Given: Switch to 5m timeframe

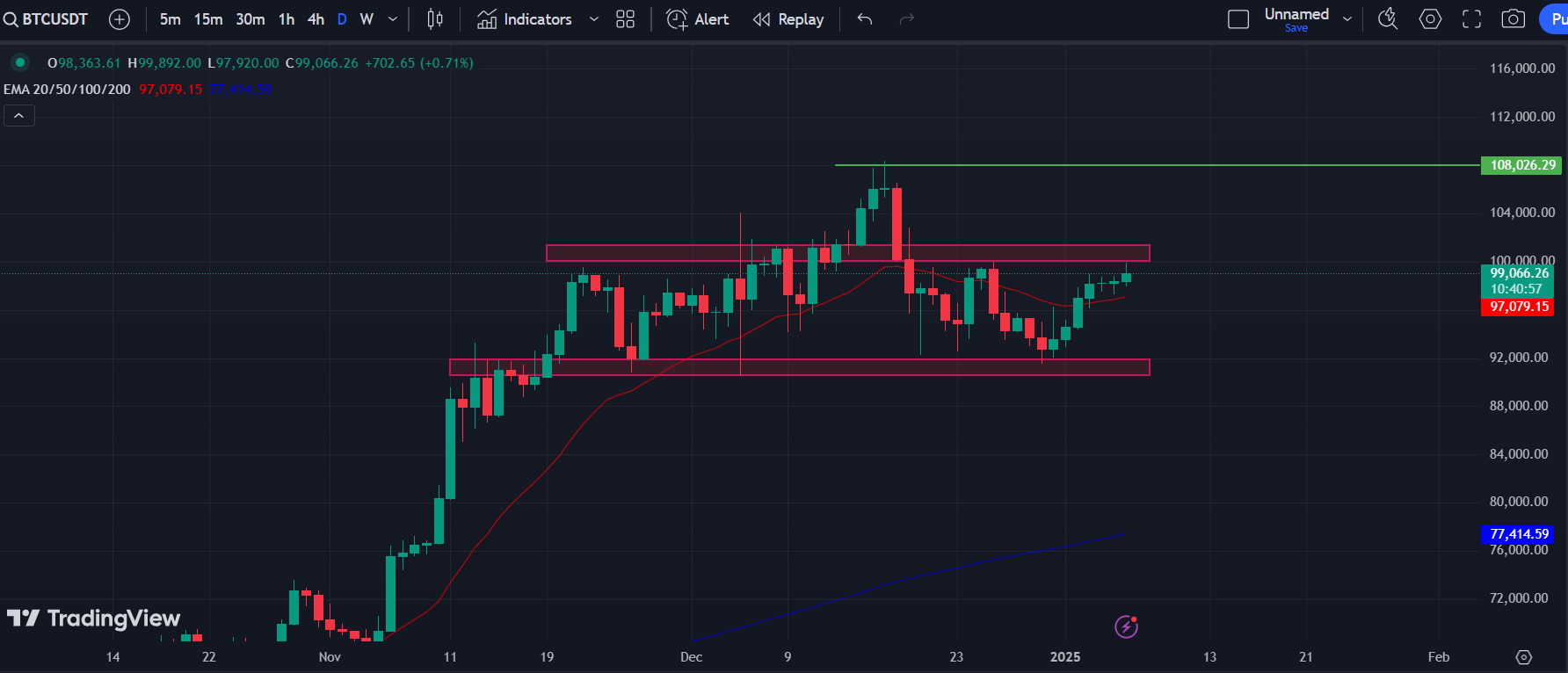Looking at the screenshot, I should point(170,19).
